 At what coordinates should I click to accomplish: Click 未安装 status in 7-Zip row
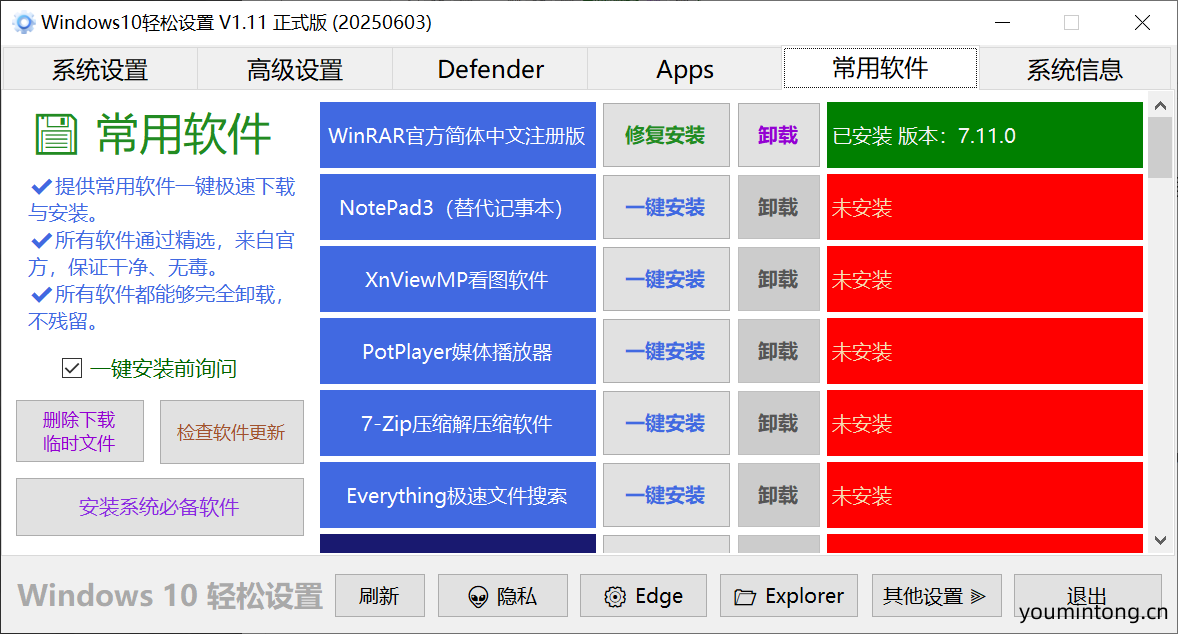coord(984,424)
